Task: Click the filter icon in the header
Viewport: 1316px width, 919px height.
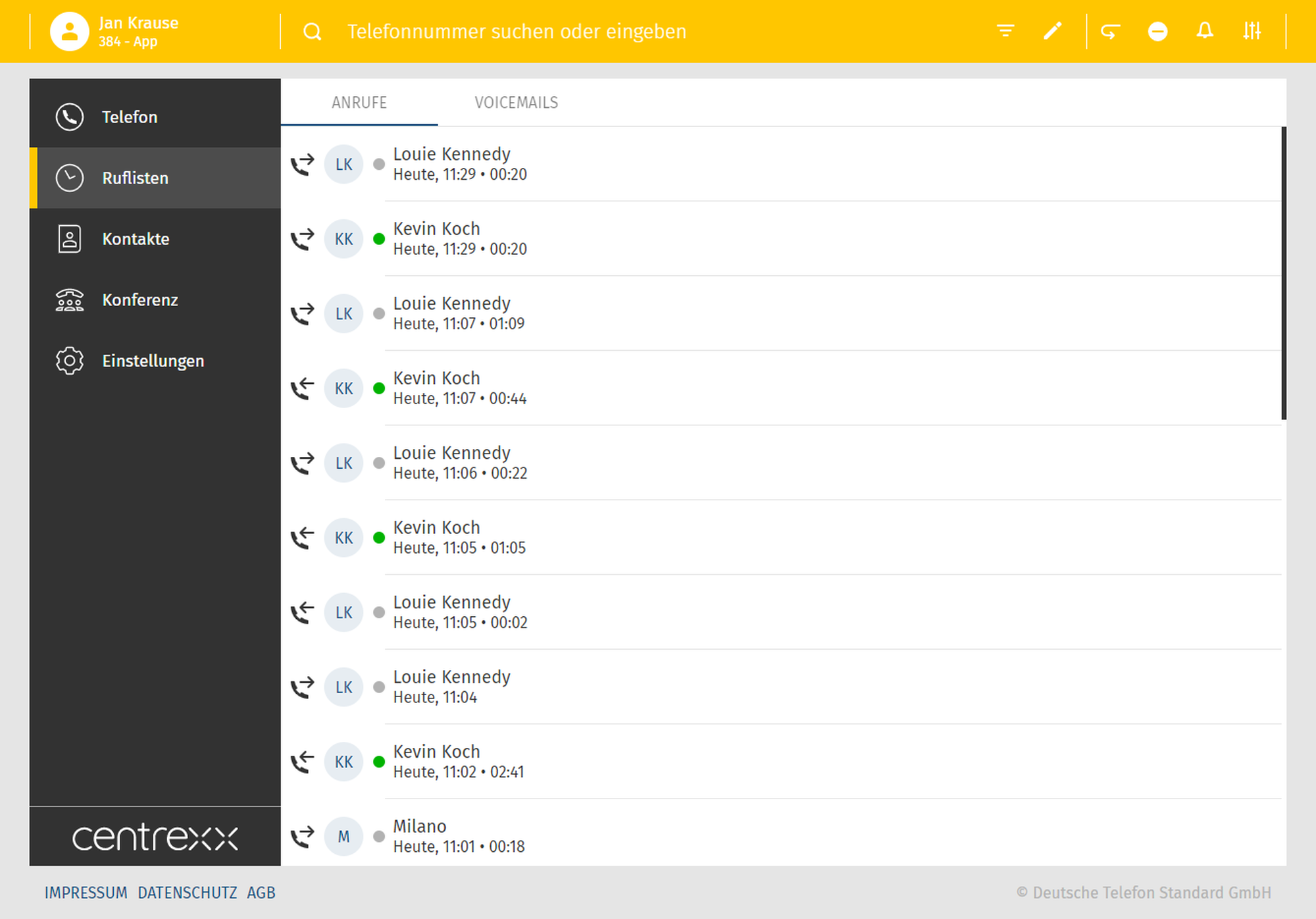Action: click(1005, 31)
